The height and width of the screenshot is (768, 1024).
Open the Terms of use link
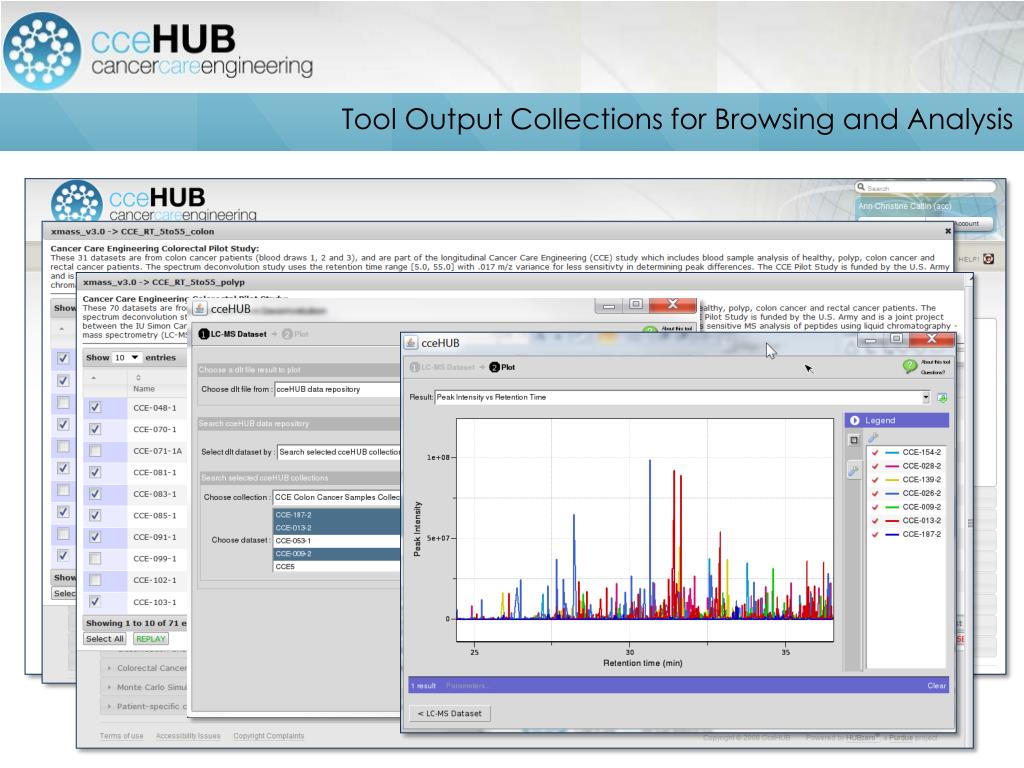(121, 736)
